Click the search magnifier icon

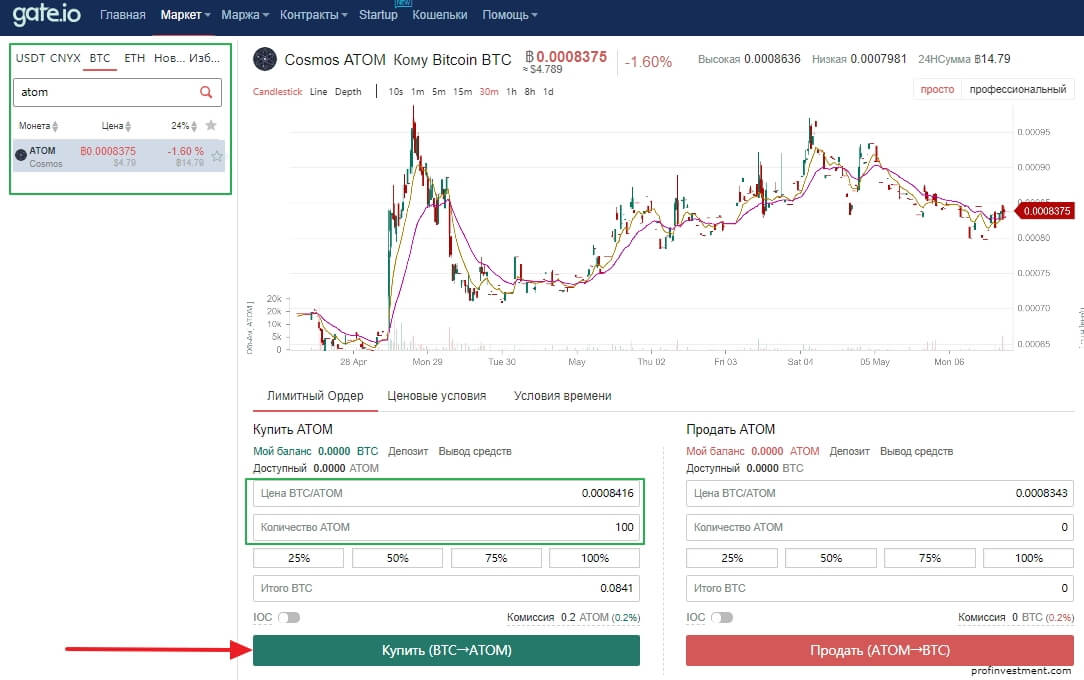point(206,92)
